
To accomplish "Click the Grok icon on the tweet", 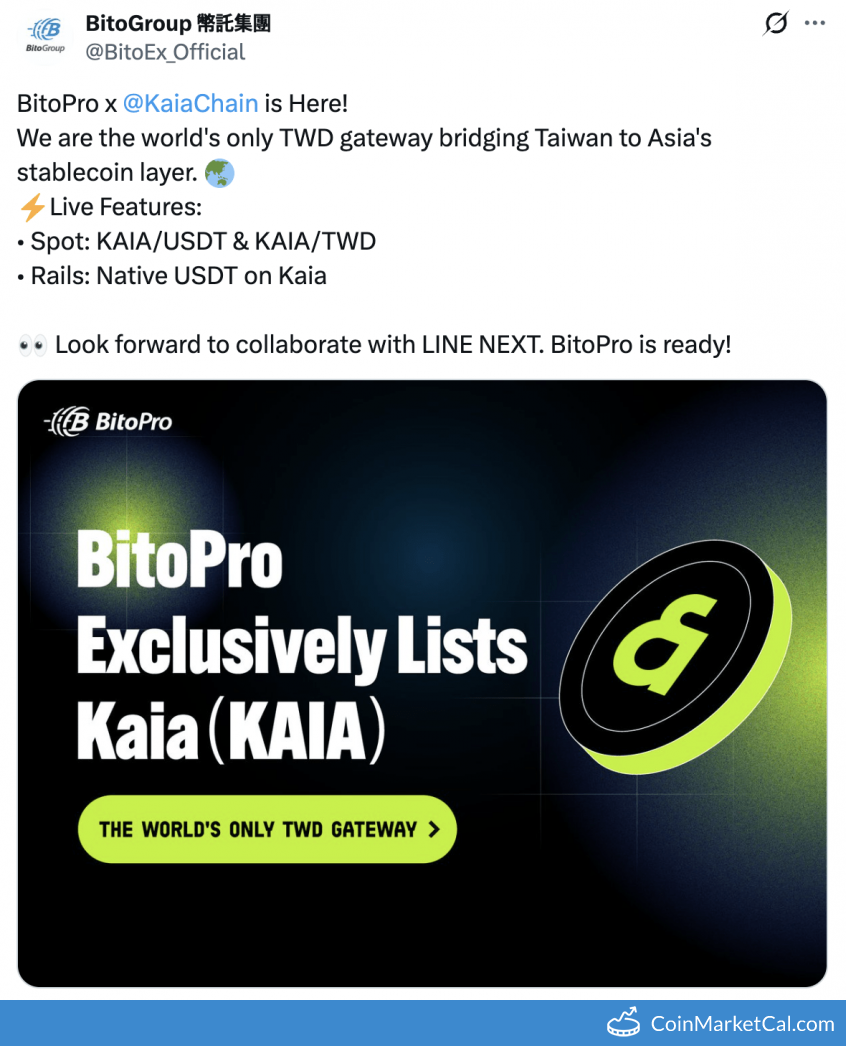I will (x=776, y=23).
